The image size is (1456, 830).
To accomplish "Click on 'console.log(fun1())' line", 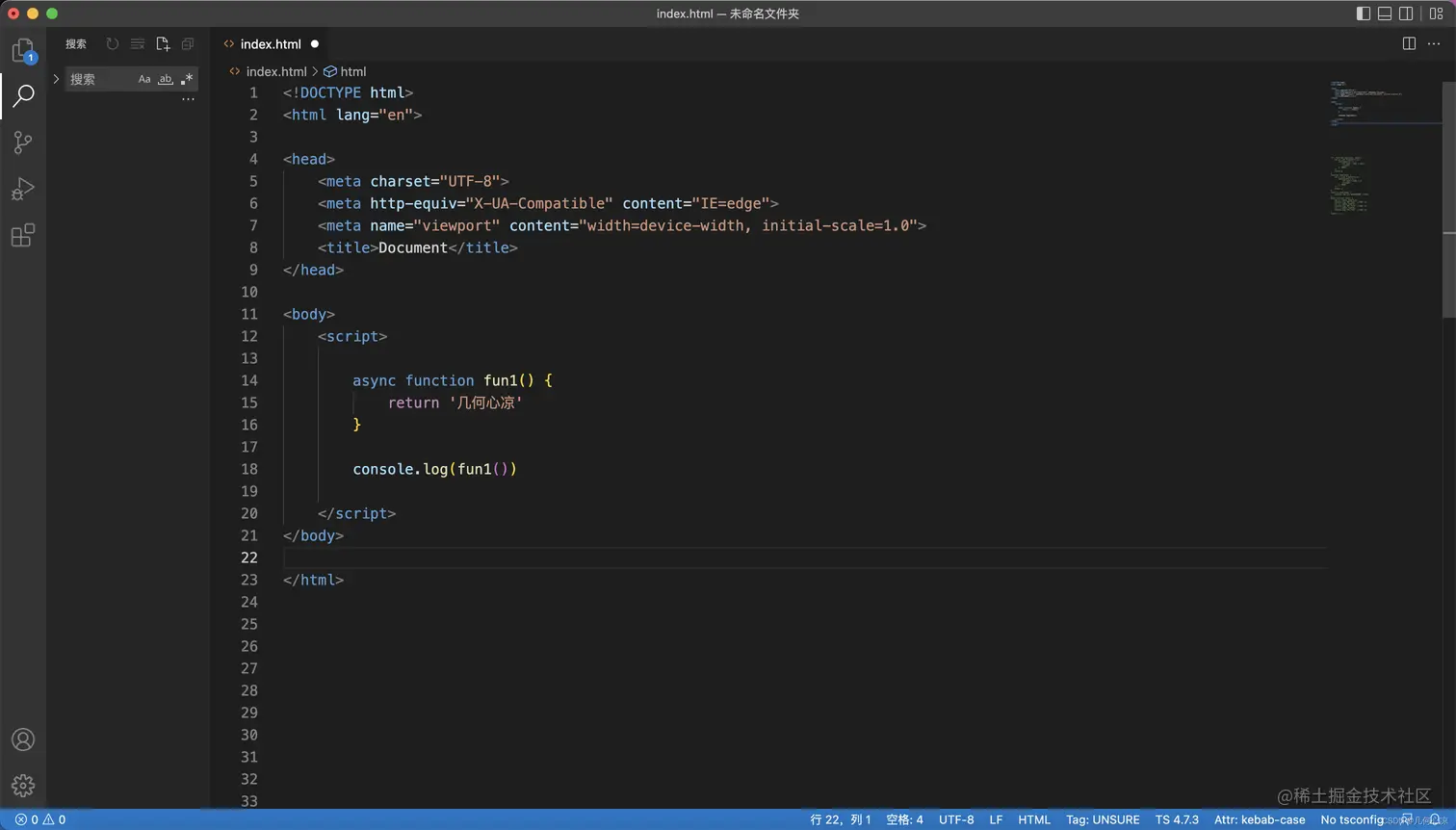I will click(x=435, y=469).
